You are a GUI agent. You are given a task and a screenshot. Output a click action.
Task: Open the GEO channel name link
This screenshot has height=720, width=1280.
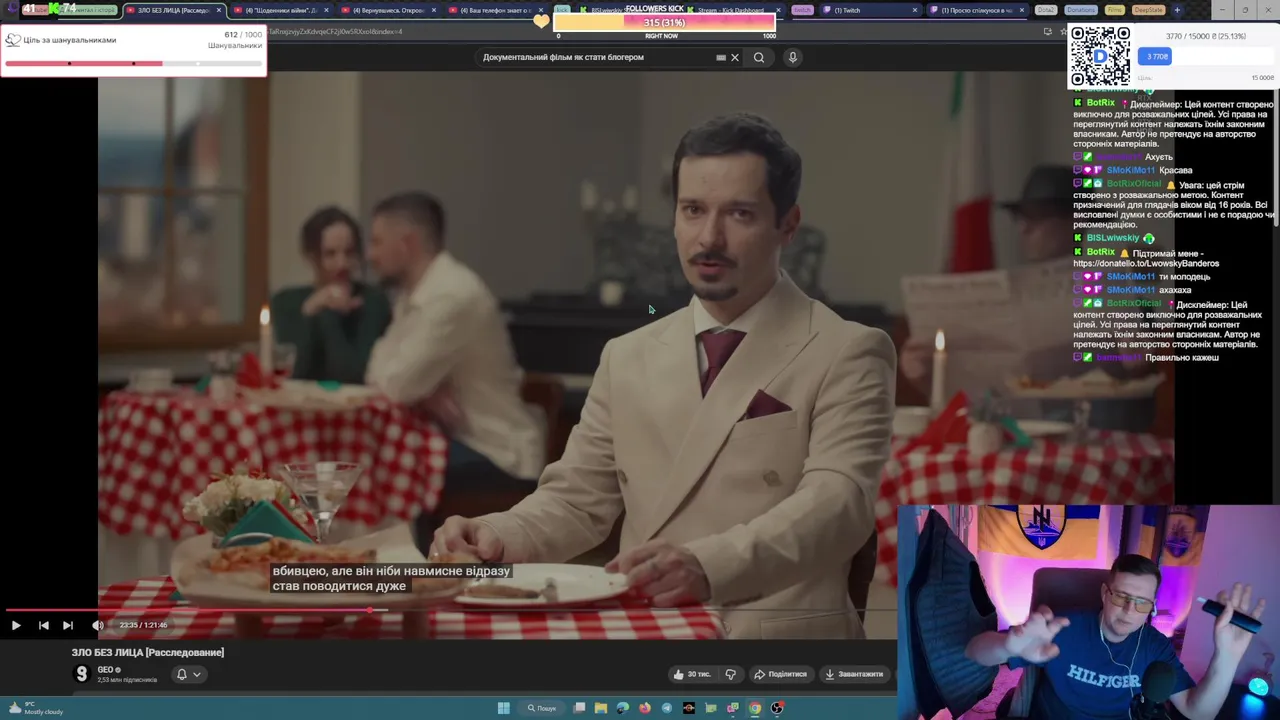[106, 670]
